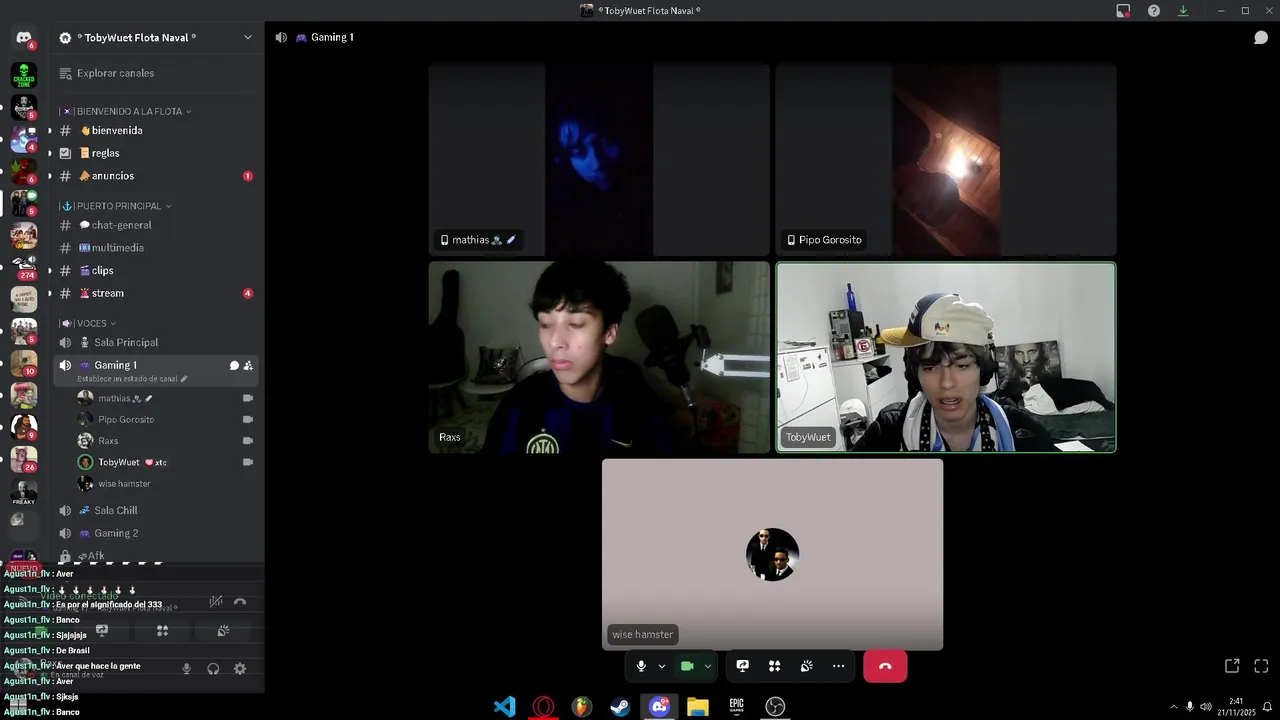1280x720 pixels.
Task: Open Epic Games launcher from taskbar
Action: (x=736, y=707)
